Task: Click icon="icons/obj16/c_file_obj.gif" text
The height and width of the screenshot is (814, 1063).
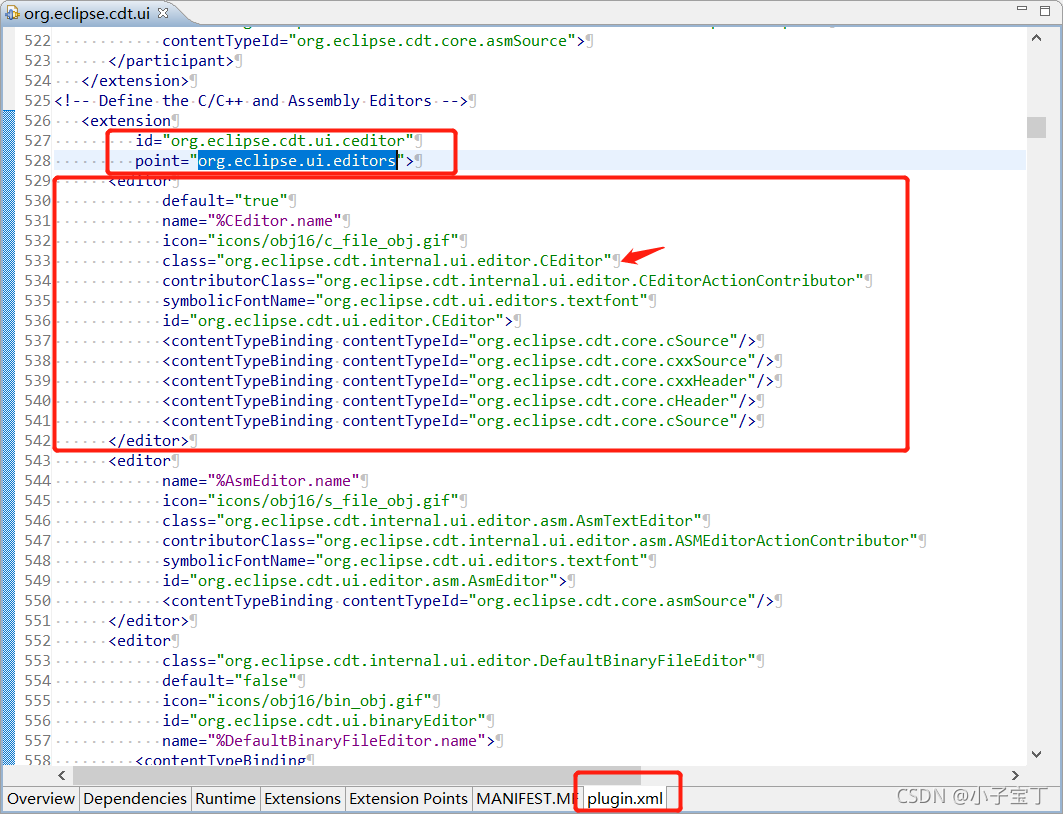Action: [x=310, y=241]
